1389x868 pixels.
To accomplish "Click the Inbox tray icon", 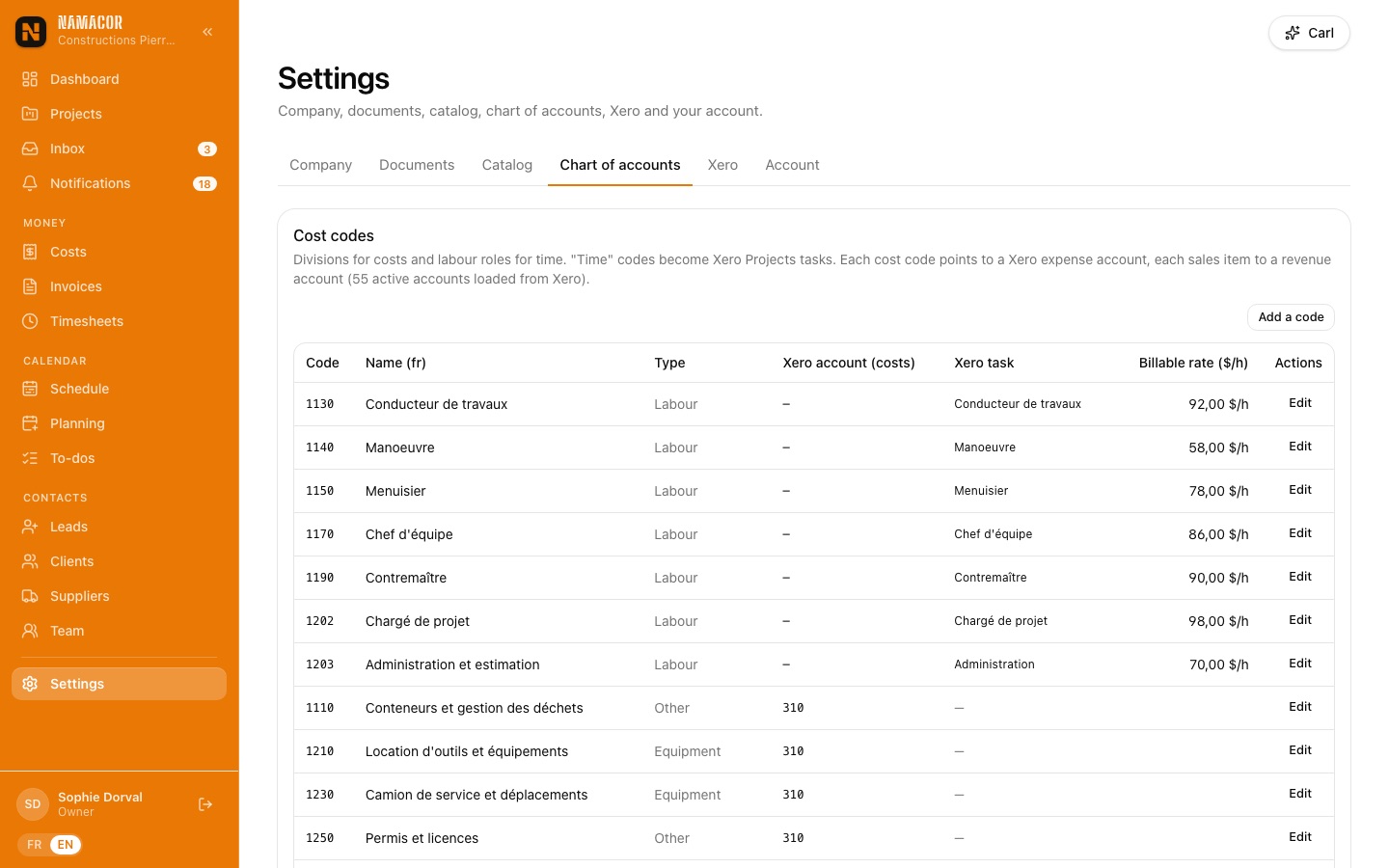I will pyautogui.click(x=30, y=149).
